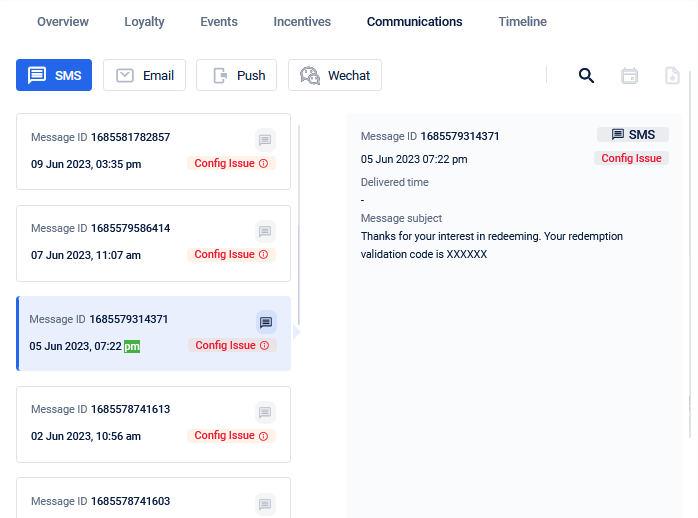Click info icon beside Config Issue, 07 Jun card
The width and height of the screenshot is (698, 518).
point(264,255)
